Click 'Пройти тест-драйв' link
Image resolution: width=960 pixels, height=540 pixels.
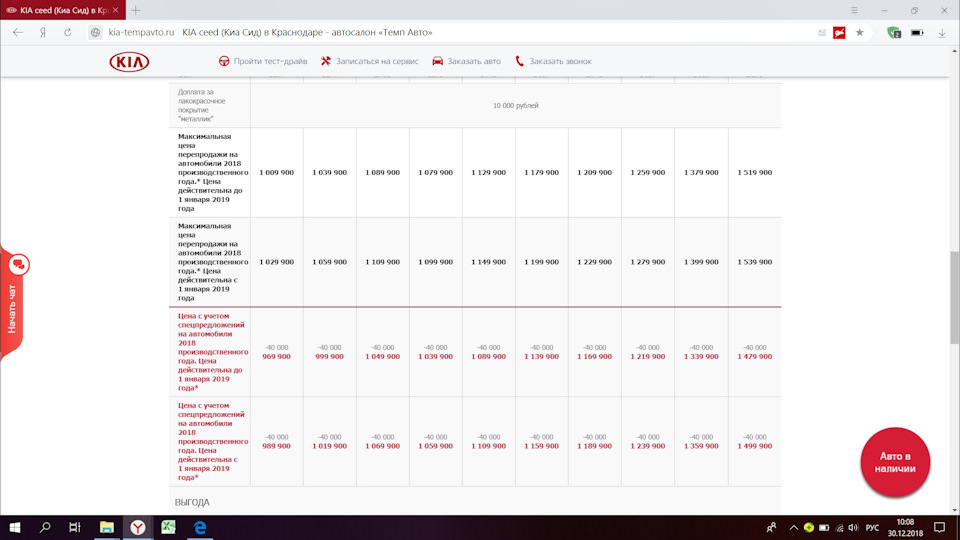(270, 61)
